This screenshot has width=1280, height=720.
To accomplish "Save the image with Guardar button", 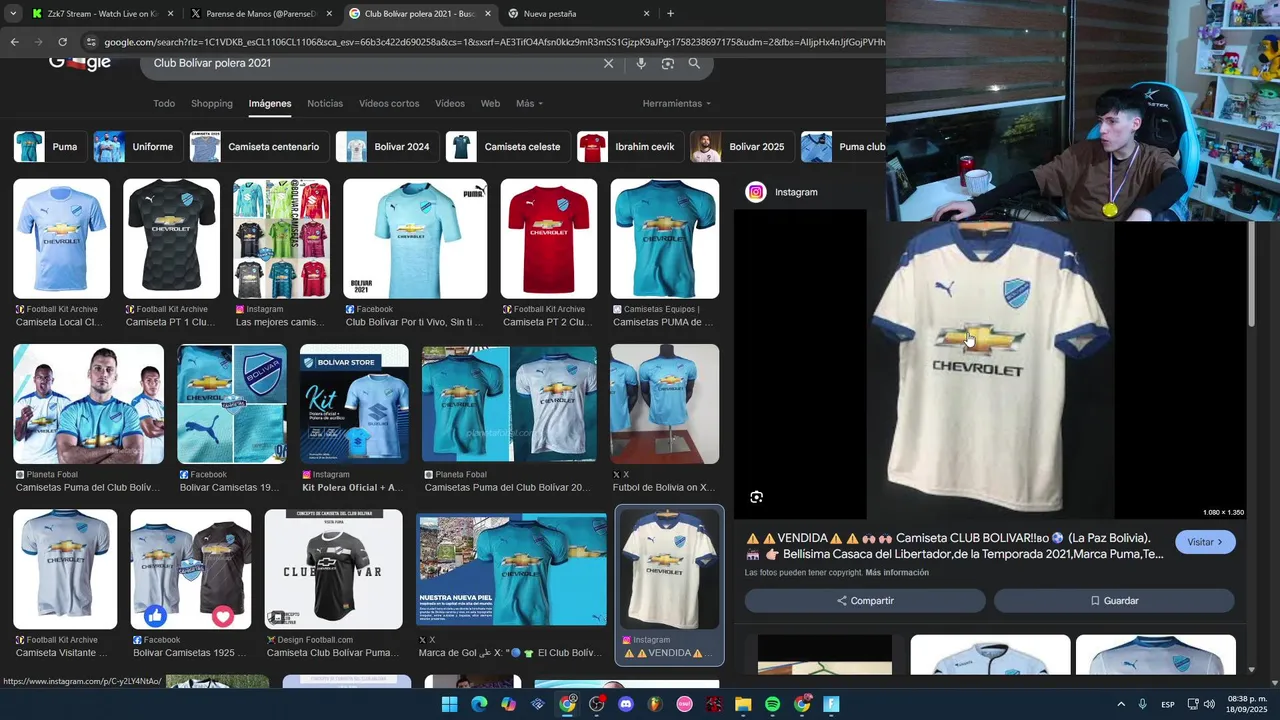I will pos(1114,601).
